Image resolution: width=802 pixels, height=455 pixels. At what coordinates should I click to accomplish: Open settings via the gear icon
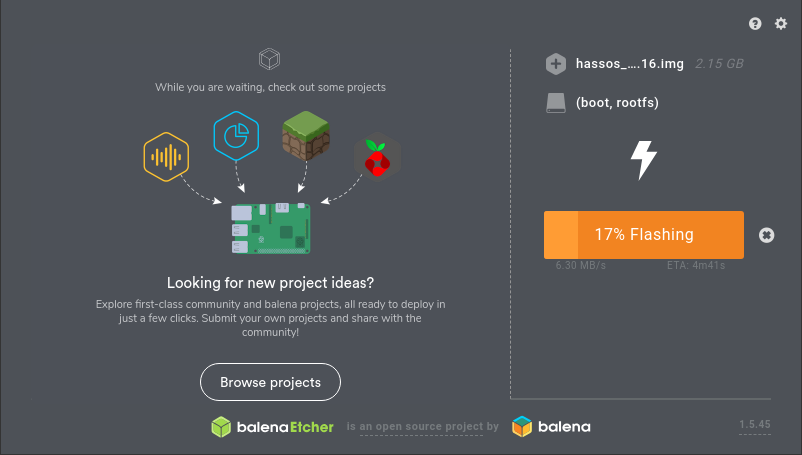(x=781, y=24)
